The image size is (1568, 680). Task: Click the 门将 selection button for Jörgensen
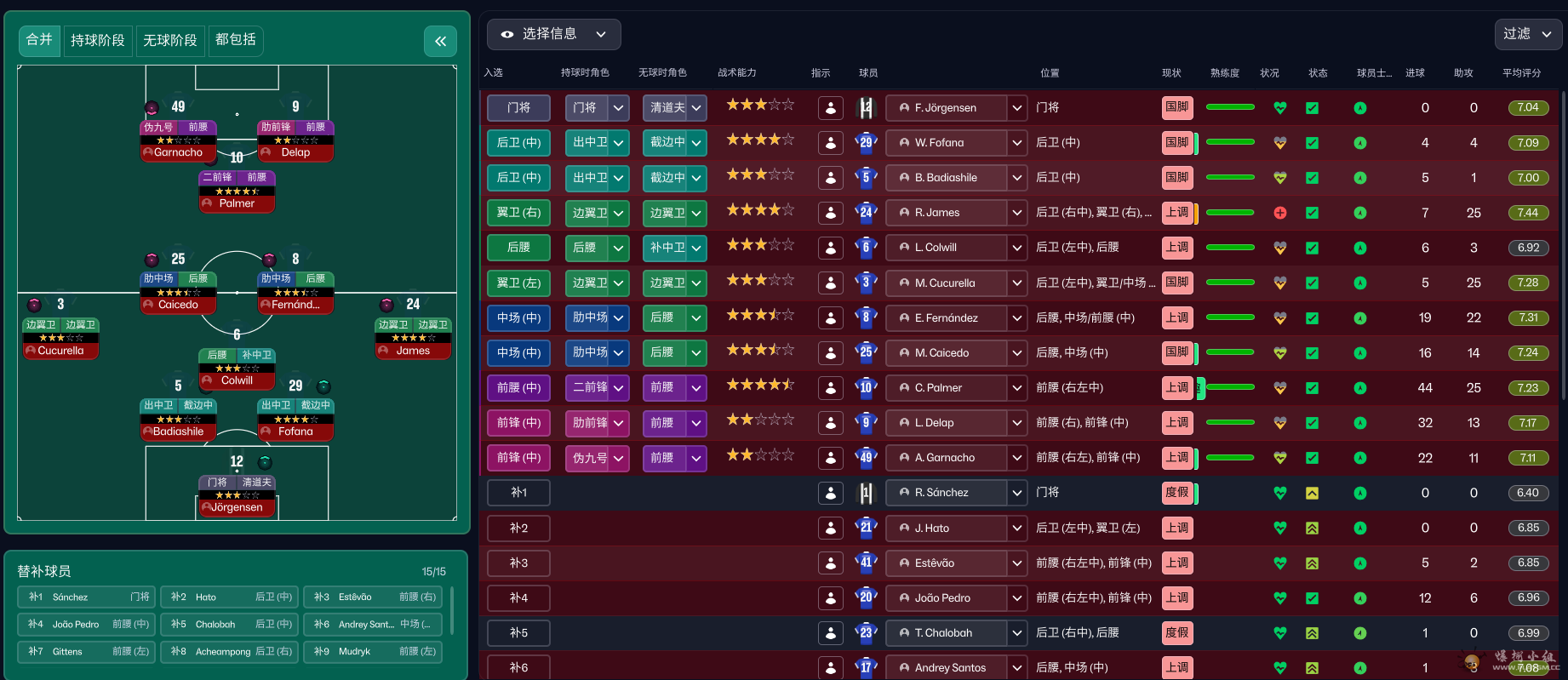pyautogui.click(x=518, y=108)
